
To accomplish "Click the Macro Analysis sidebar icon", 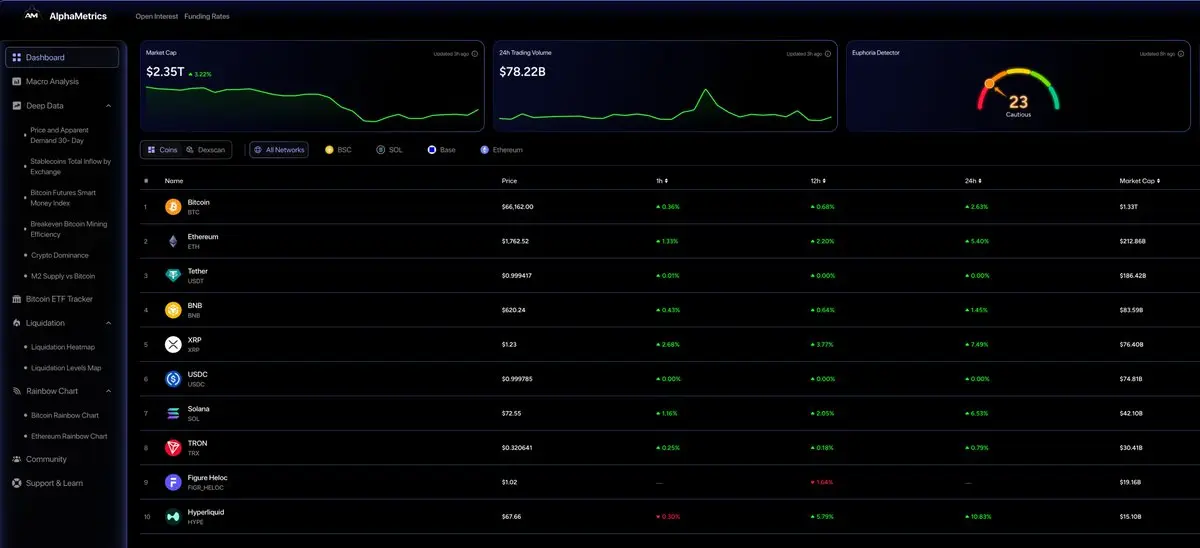I will pos(17,82).
